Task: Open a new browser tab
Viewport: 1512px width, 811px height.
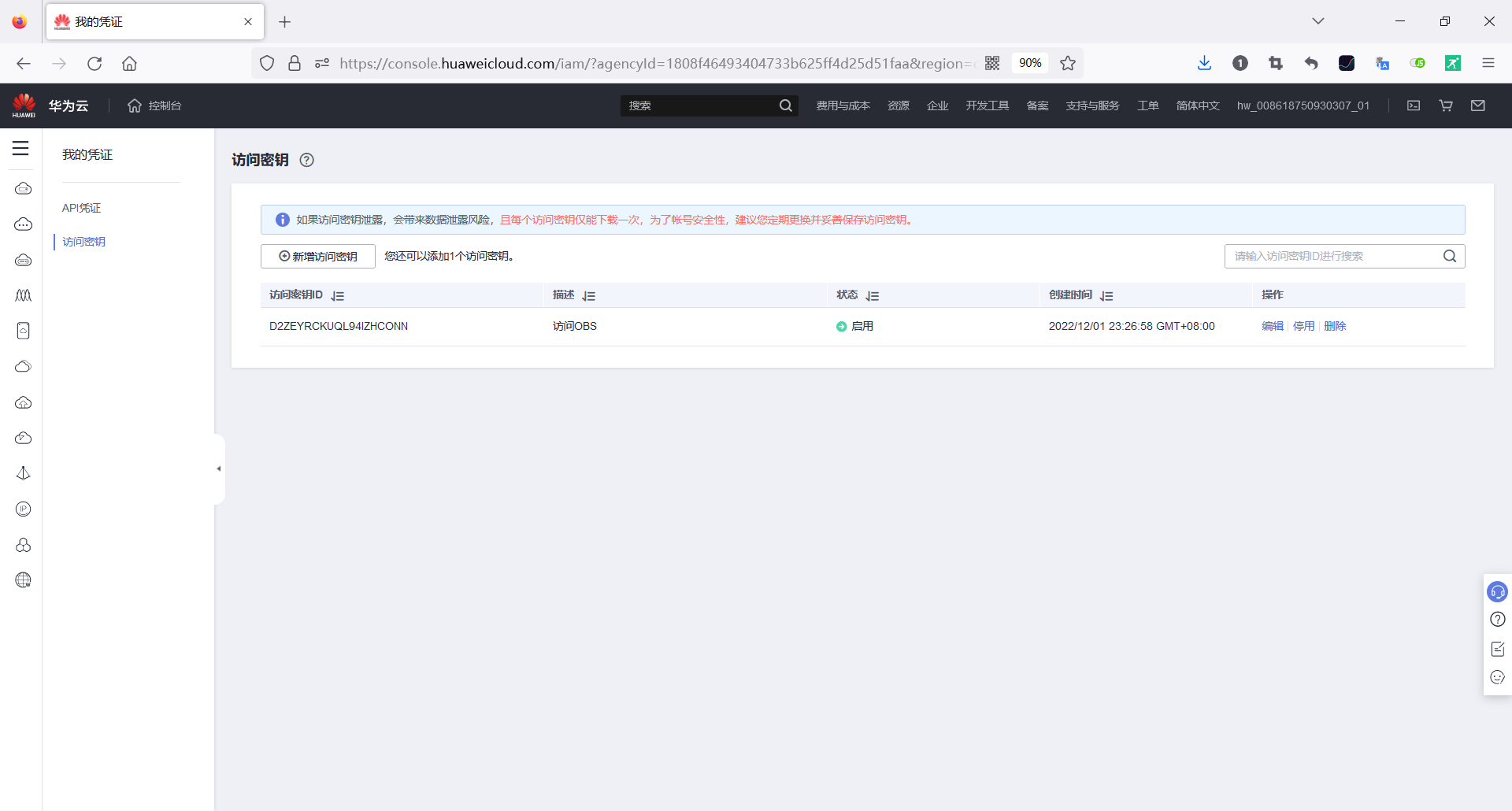Action: 285,22
